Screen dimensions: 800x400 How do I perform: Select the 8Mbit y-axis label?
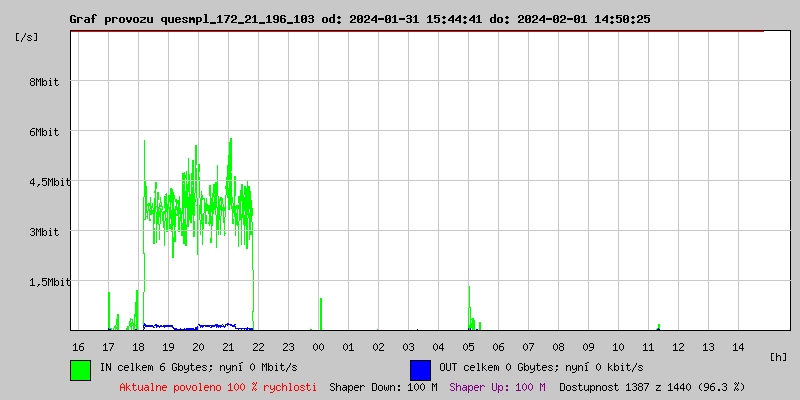(x=44, y=82)
